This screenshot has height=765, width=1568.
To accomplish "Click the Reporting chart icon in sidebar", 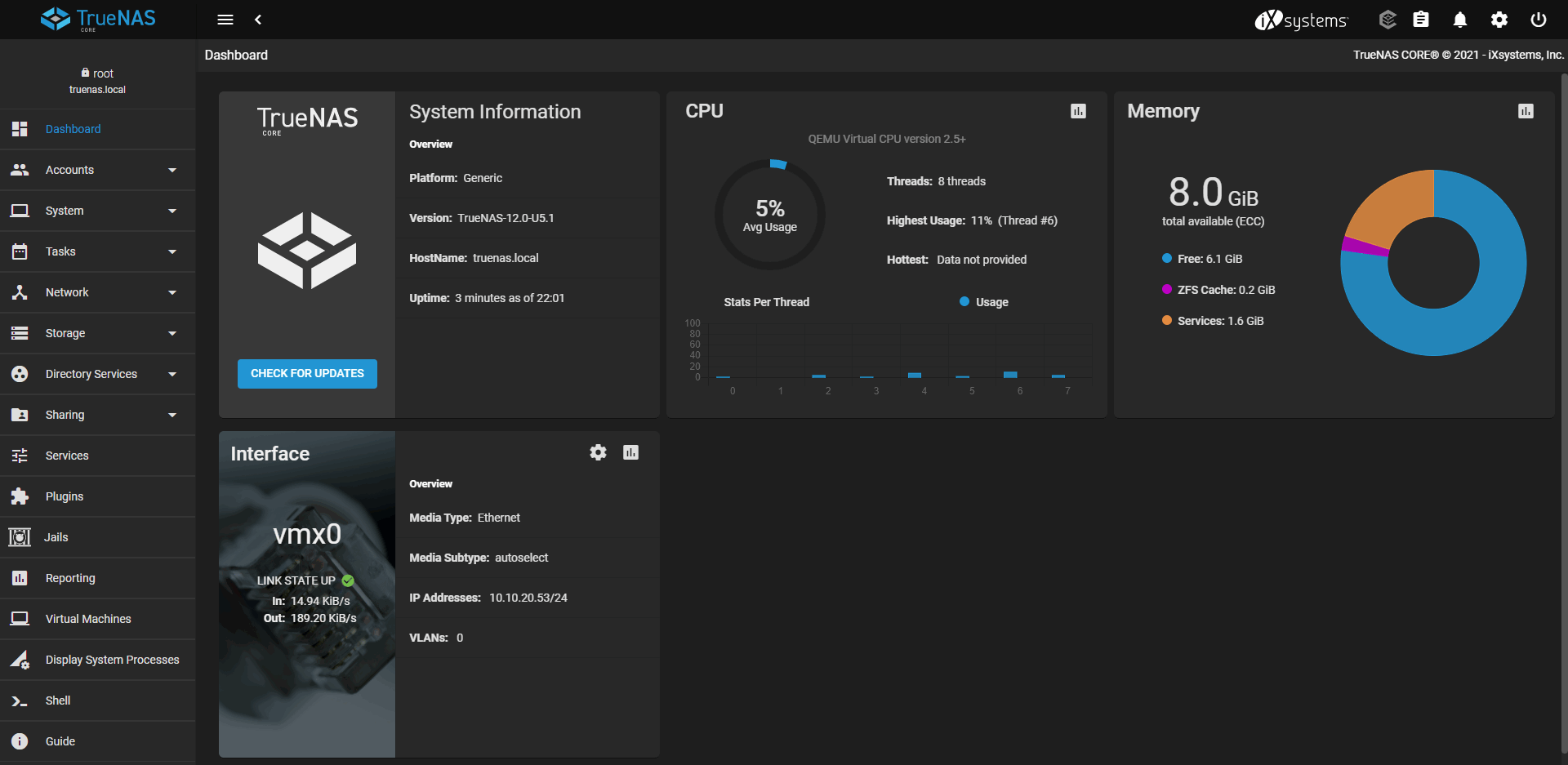I will [20, 578].
